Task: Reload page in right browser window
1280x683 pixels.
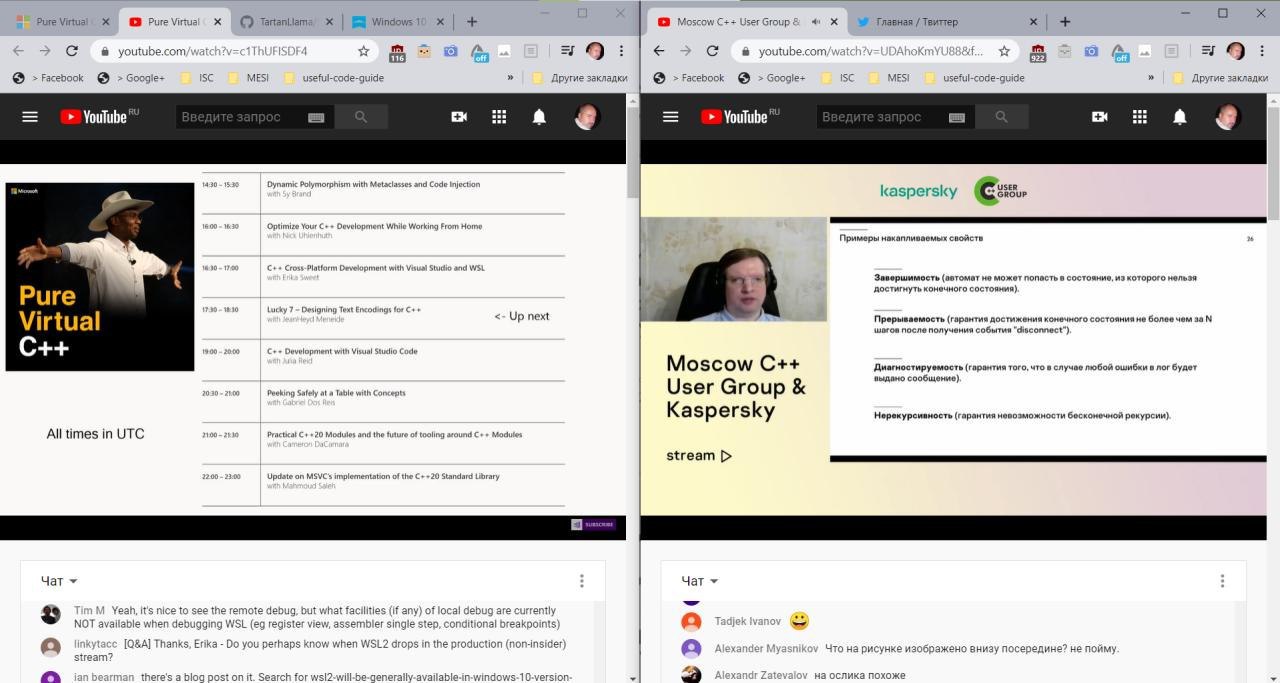Action: [x=712, y=51]
